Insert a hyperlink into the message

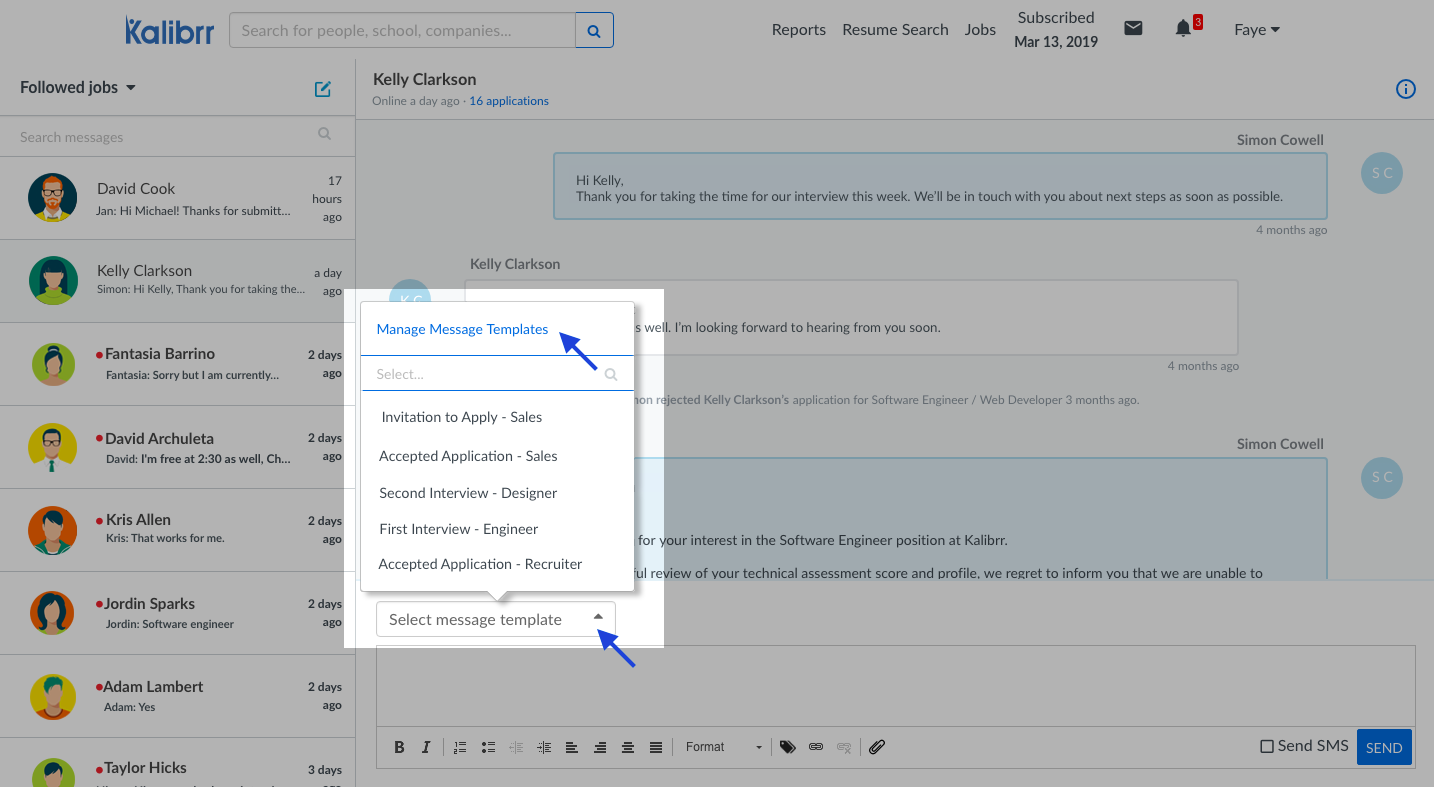pos(815,746)
